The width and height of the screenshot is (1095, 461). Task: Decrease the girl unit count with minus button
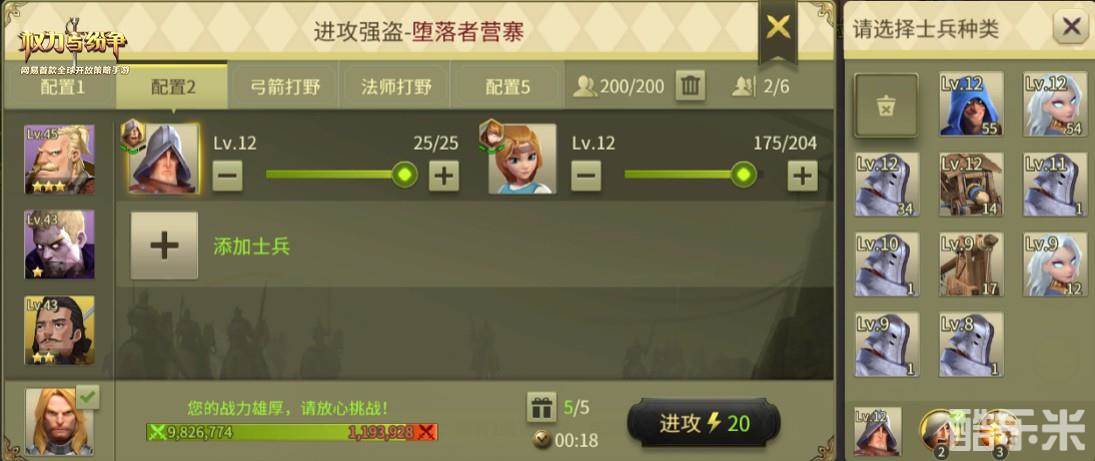click(586, 175)
